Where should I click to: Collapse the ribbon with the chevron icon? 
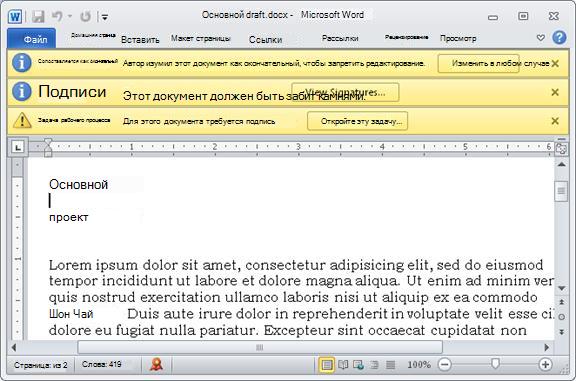click(x=540, y=37)
